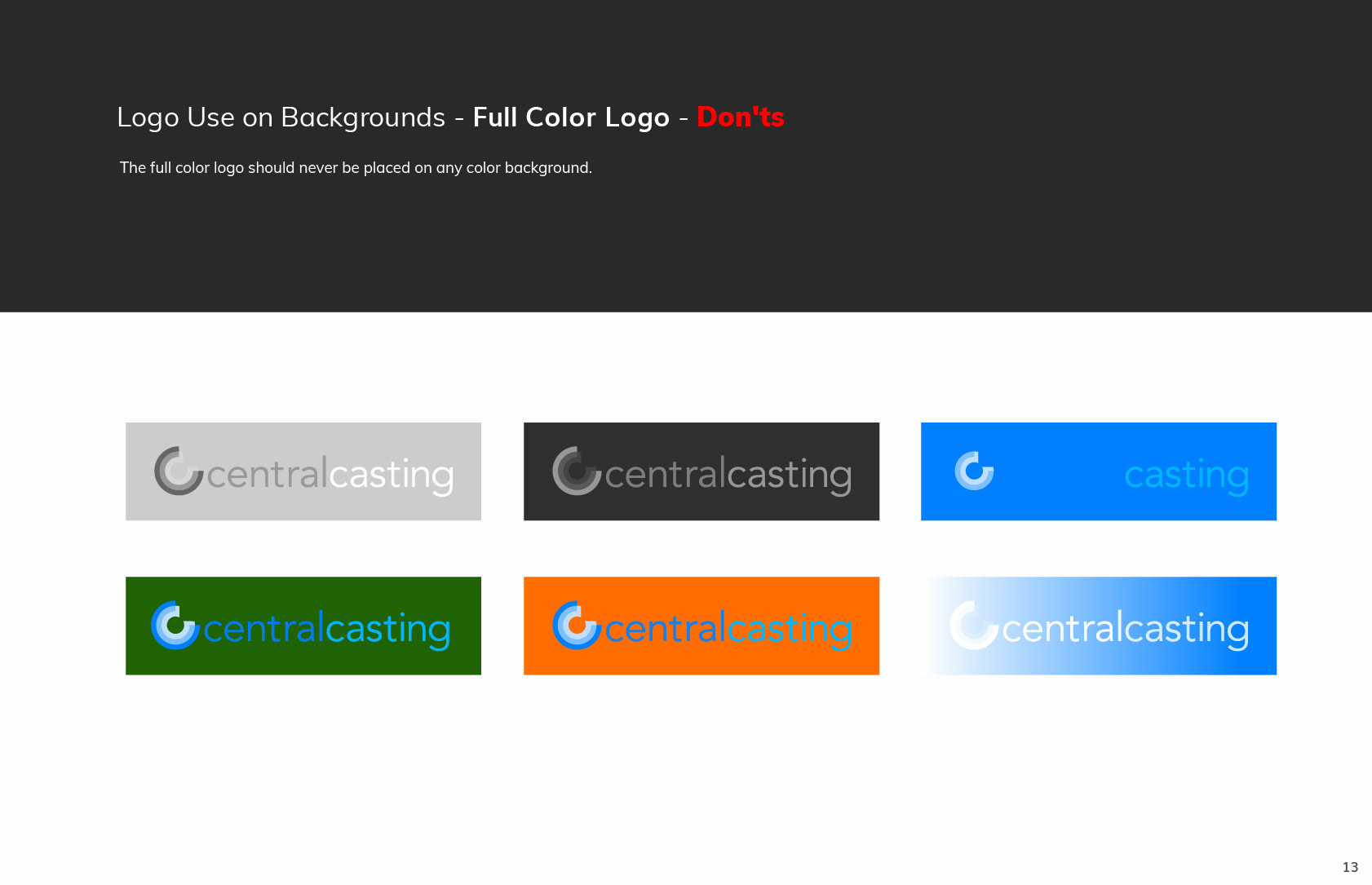Click the logo on blue gradient background
This screenshot has width=1372, height=885.
[1099, 626]
